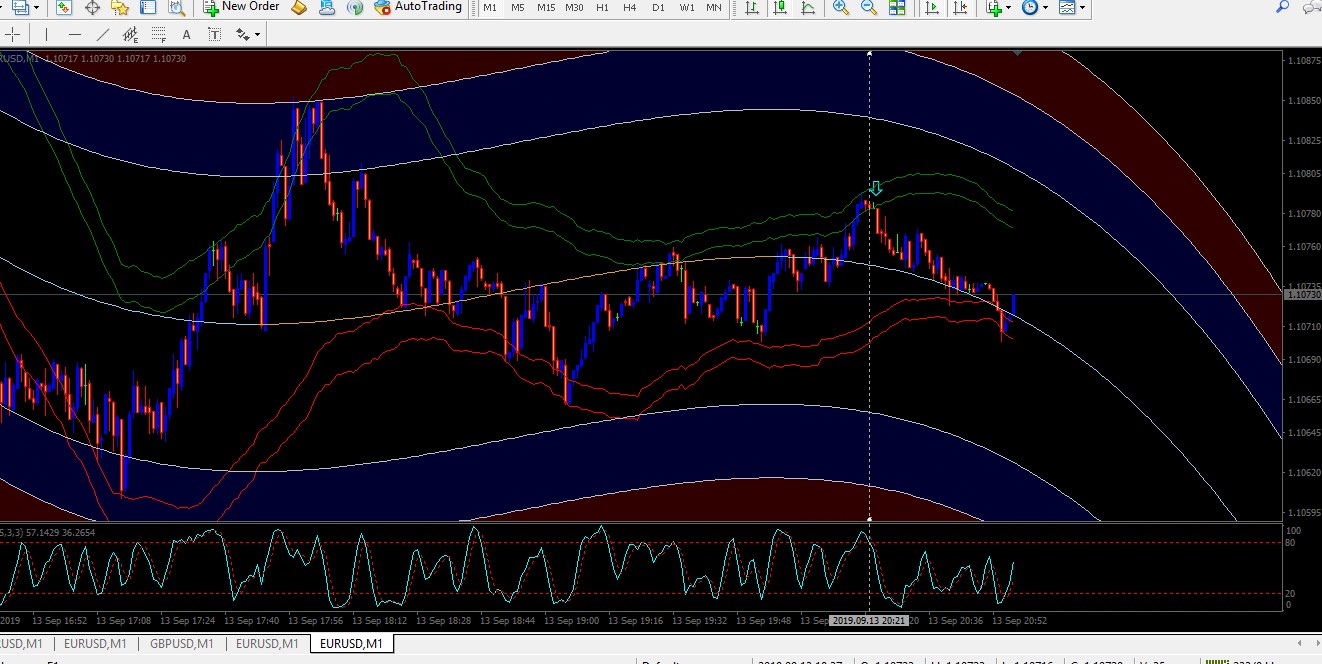1322x664 pixels.
Task: Click the cloud-and-person icon next to MetaEditor
Action: tap(326, 8)
